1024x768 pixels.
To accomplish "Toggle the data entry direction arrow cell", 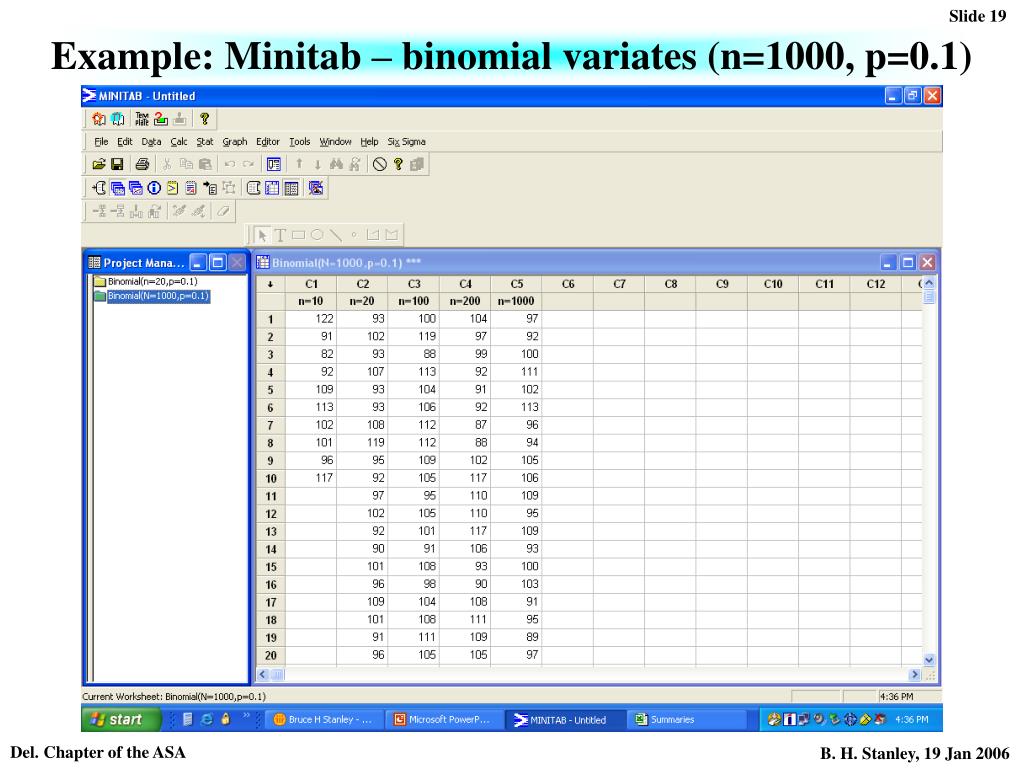I will (x=270, y=284).
